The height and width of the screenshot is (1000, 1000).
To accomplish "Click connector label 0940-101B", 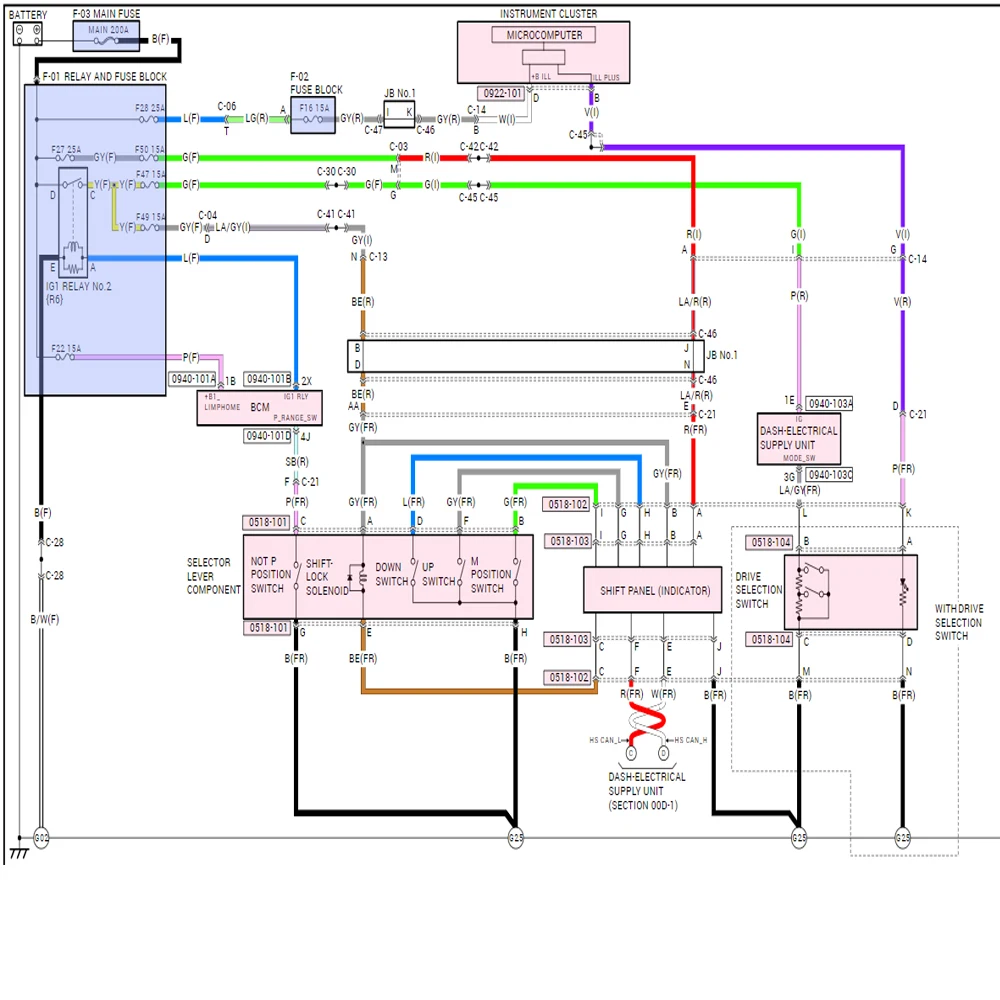I will pos(268,379).
